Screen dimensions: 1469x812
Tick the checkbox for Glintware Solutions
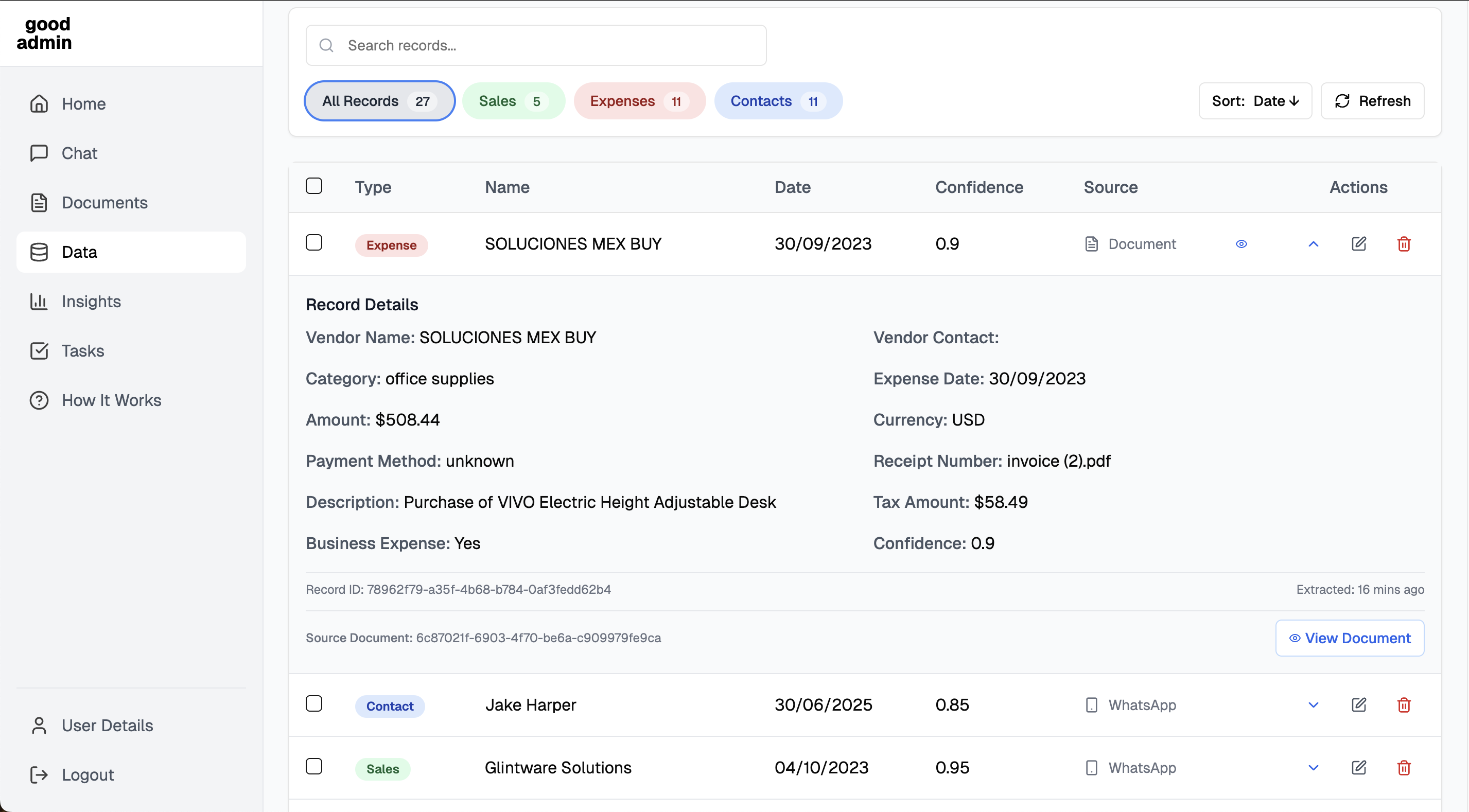coord(313,766)
